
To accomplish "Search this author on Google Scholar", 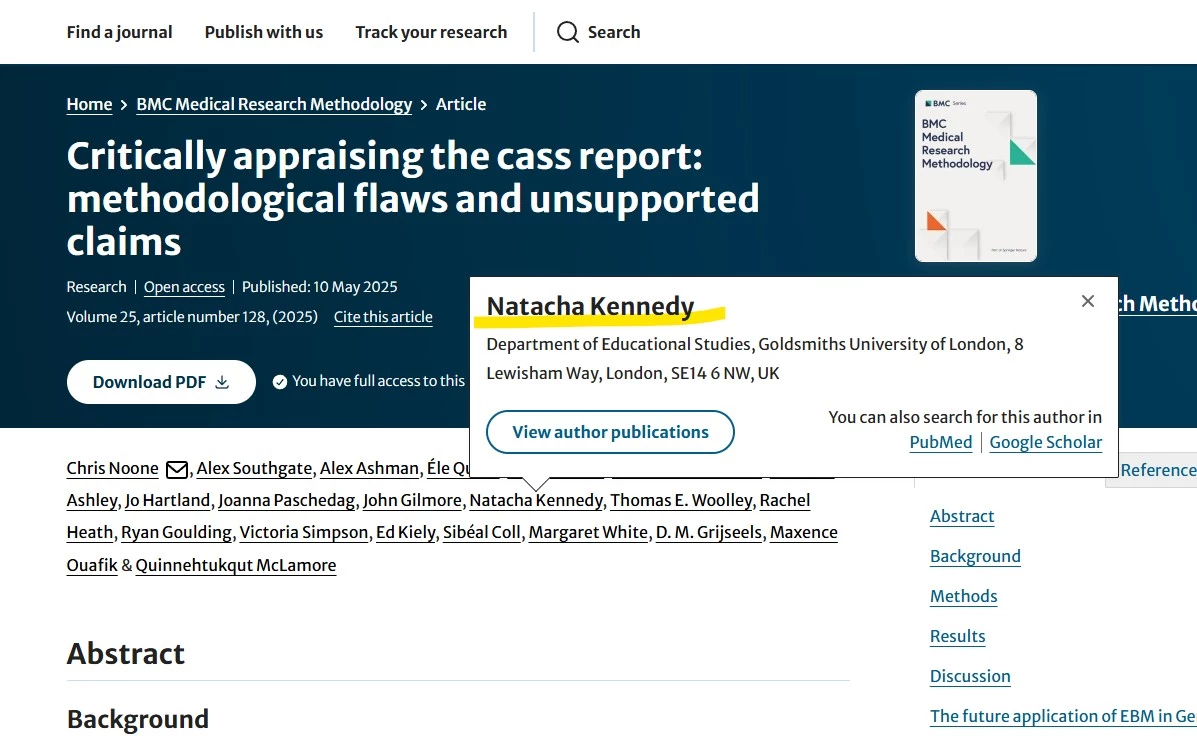I will click(x=1045, y=442).
